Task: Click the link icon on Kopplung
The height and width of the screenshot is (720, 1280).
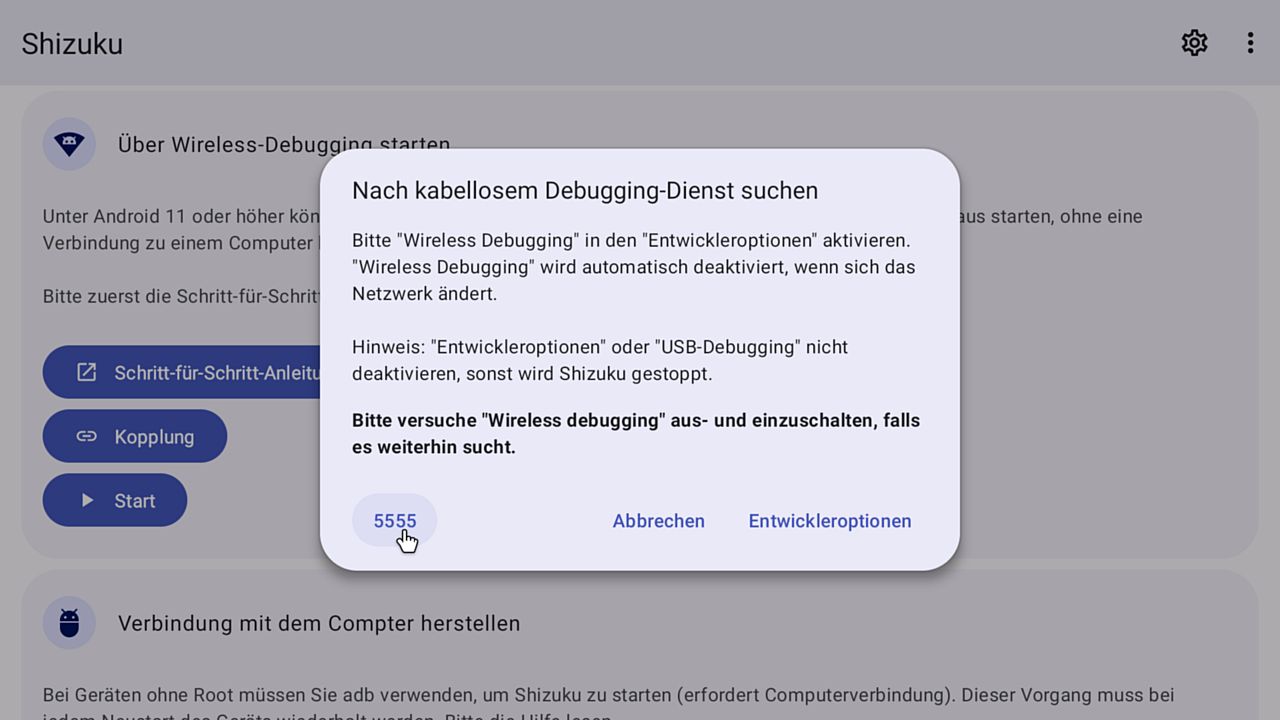Action: click(87, 436)
